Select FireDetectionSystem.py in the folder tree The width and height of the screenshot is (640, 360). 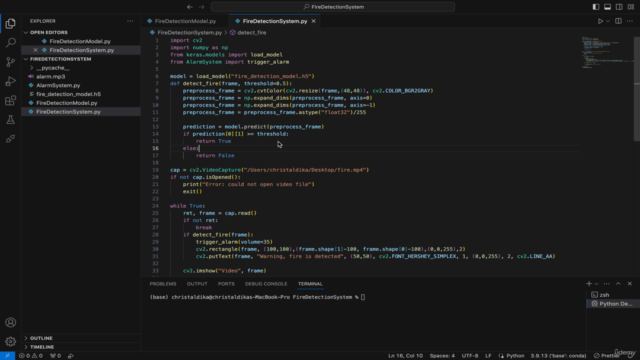[x=81, y=112]
